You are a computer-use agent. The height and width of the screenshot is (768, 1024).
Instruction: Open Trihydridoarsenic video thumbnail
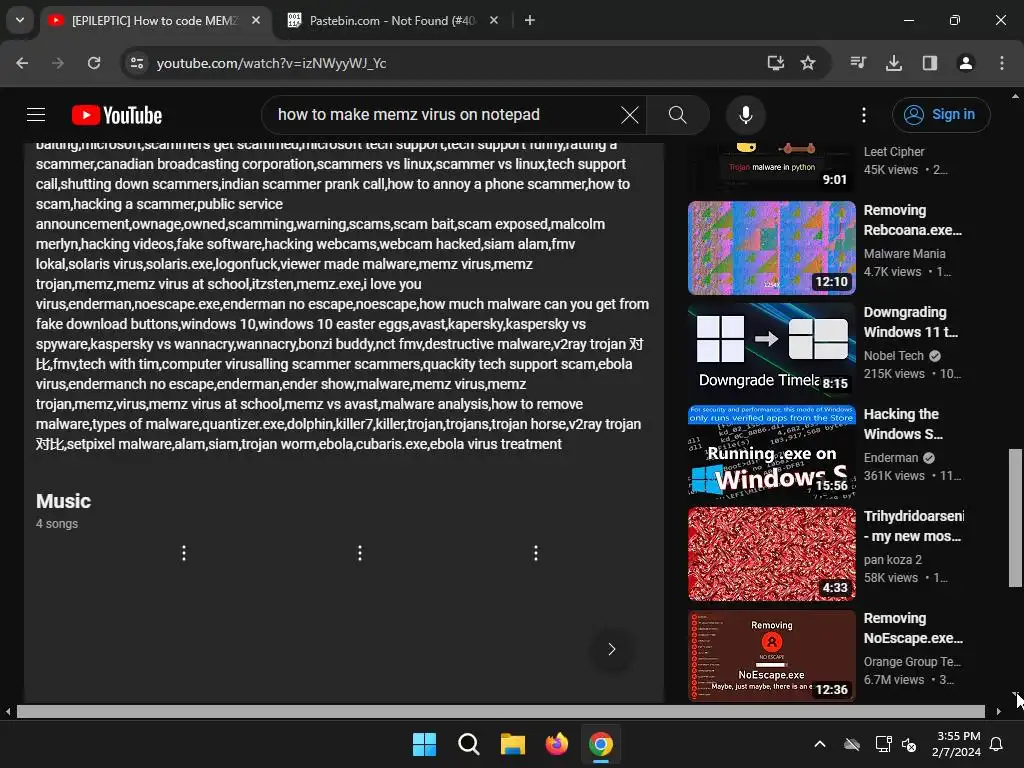point(771,554)
